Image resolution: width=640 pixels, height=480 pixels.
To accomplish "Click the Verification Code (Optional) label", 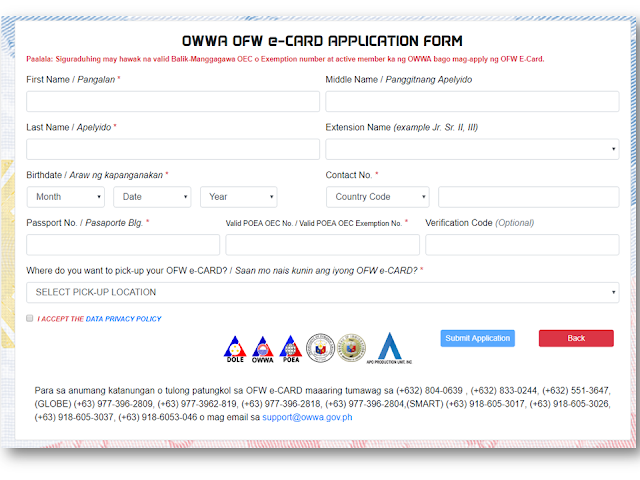I will [x=480, y=223].
